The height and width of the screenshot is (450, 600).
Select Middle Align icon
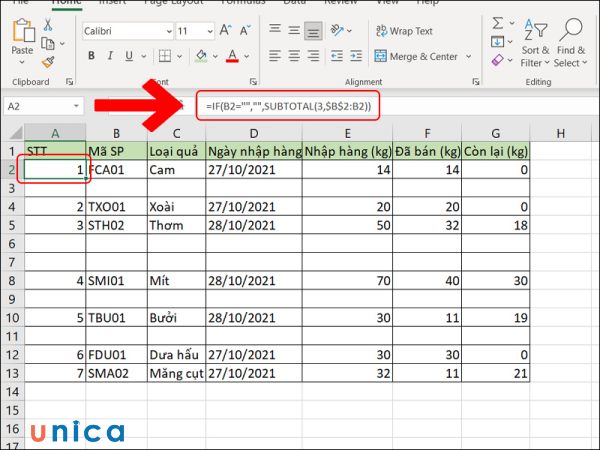click(294, 30)
